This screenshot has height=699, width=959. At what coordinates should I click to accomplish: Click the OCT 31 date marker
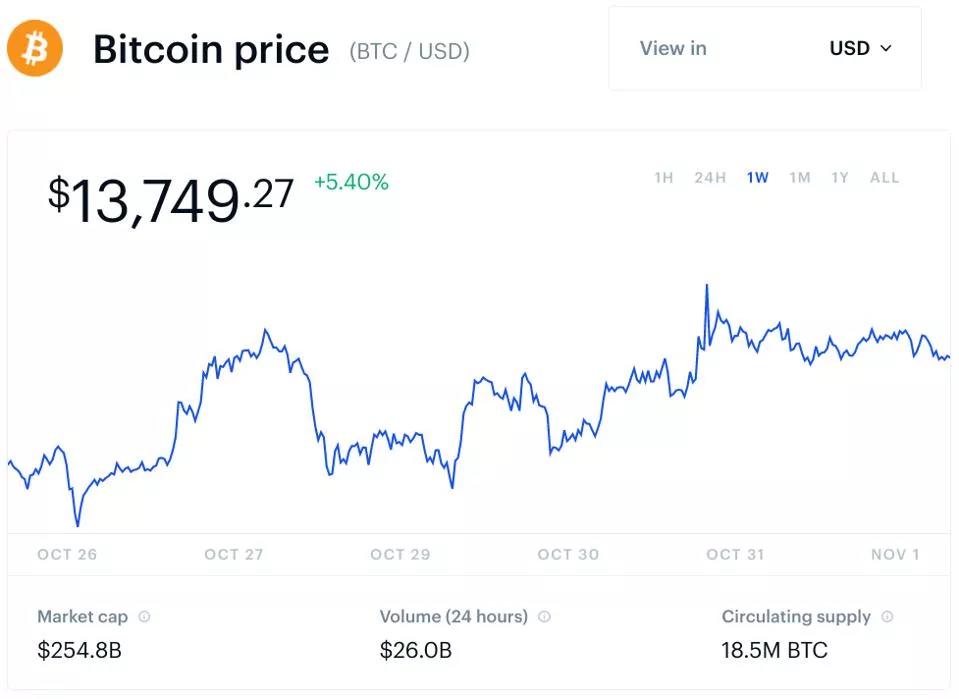click(735, 554)
